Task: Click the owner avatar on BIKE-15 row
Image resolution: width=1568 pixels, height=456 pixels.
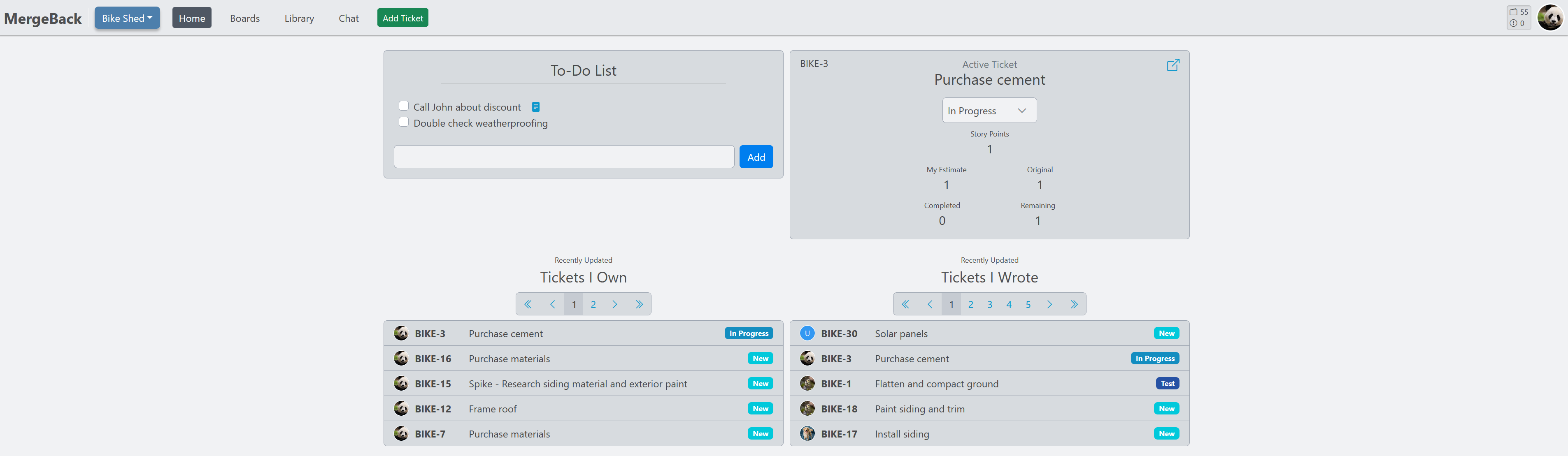Action: tap(400, 384)
